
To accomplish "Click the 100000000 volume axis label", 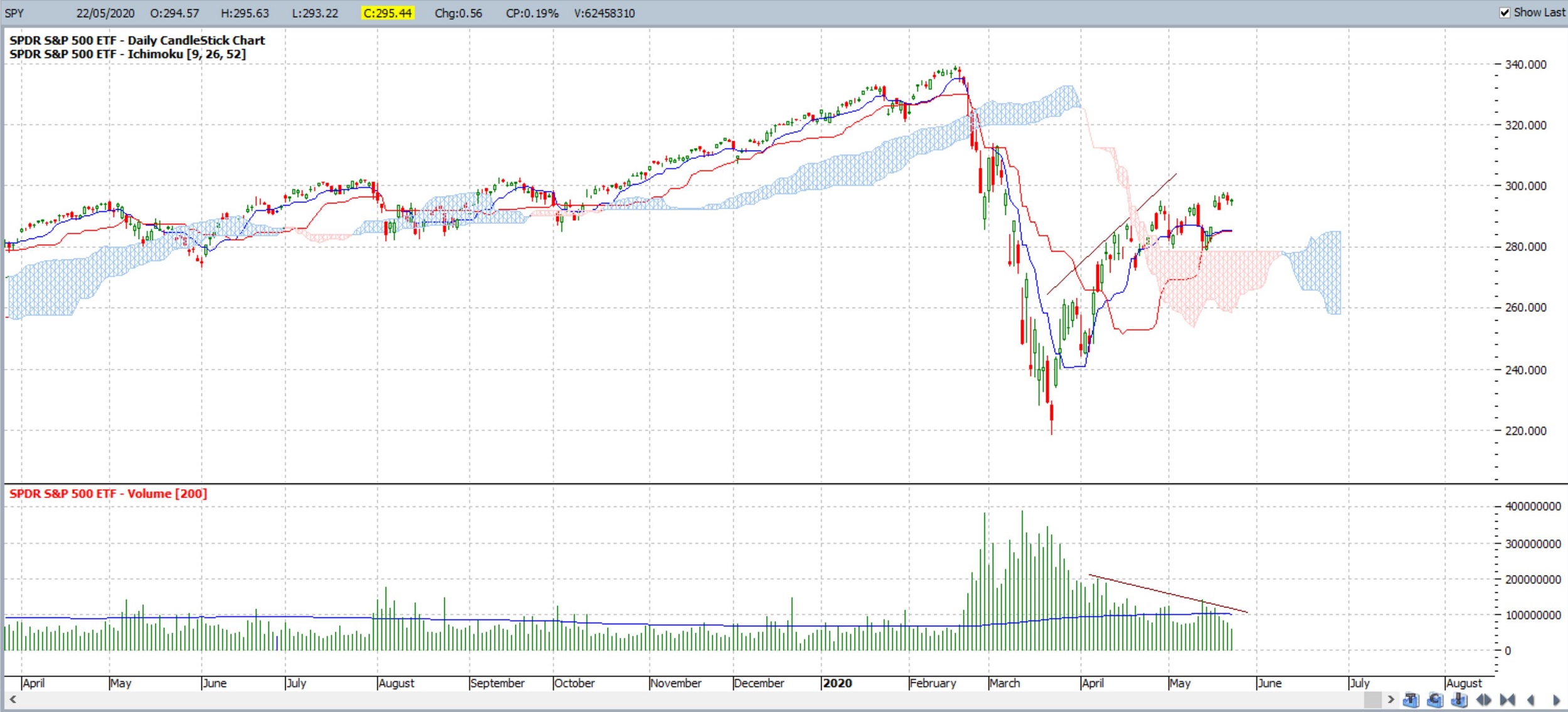I will (x=1533, y=615).
